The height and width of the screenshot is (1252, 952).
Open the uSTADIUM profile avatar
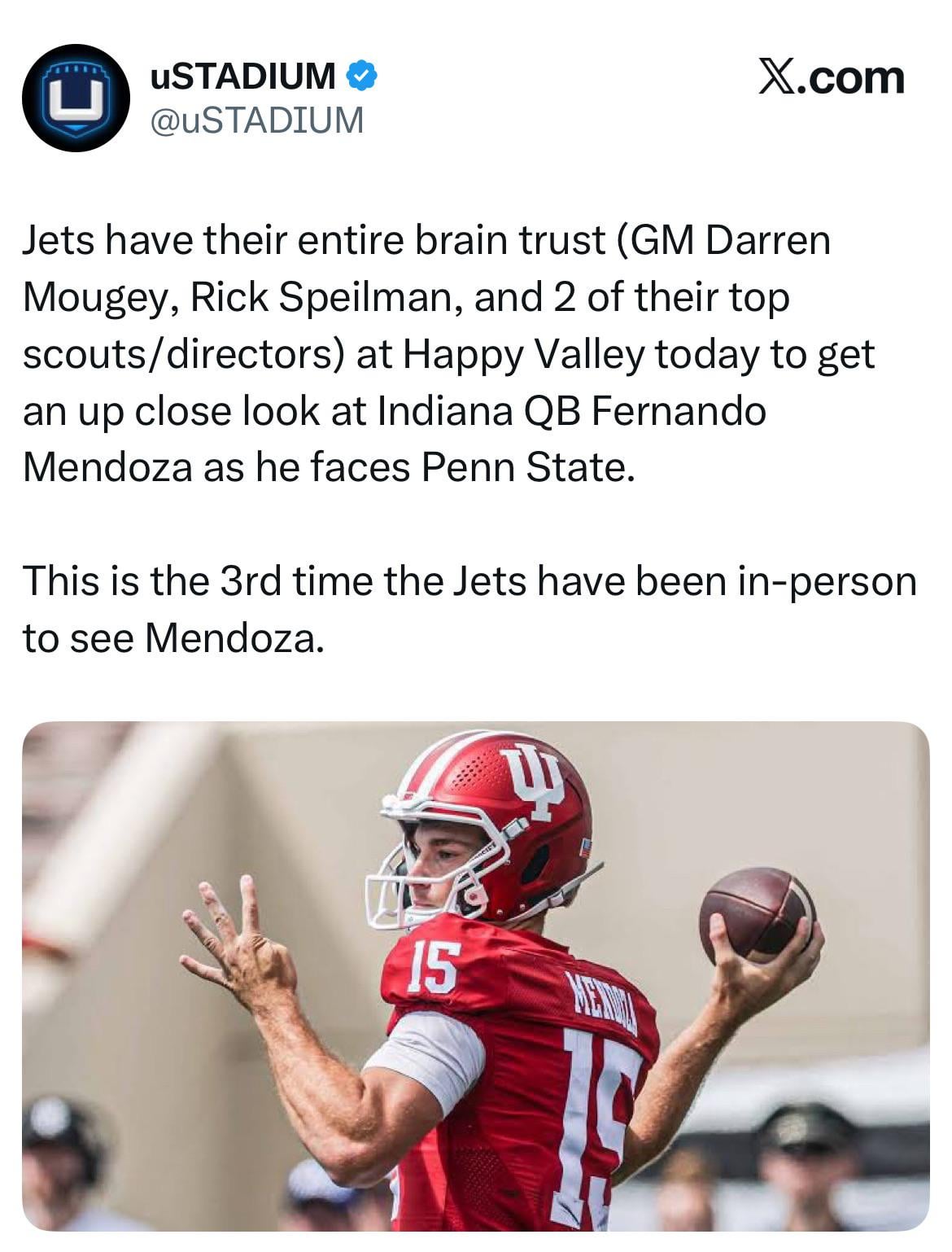[x=76, y=98]
